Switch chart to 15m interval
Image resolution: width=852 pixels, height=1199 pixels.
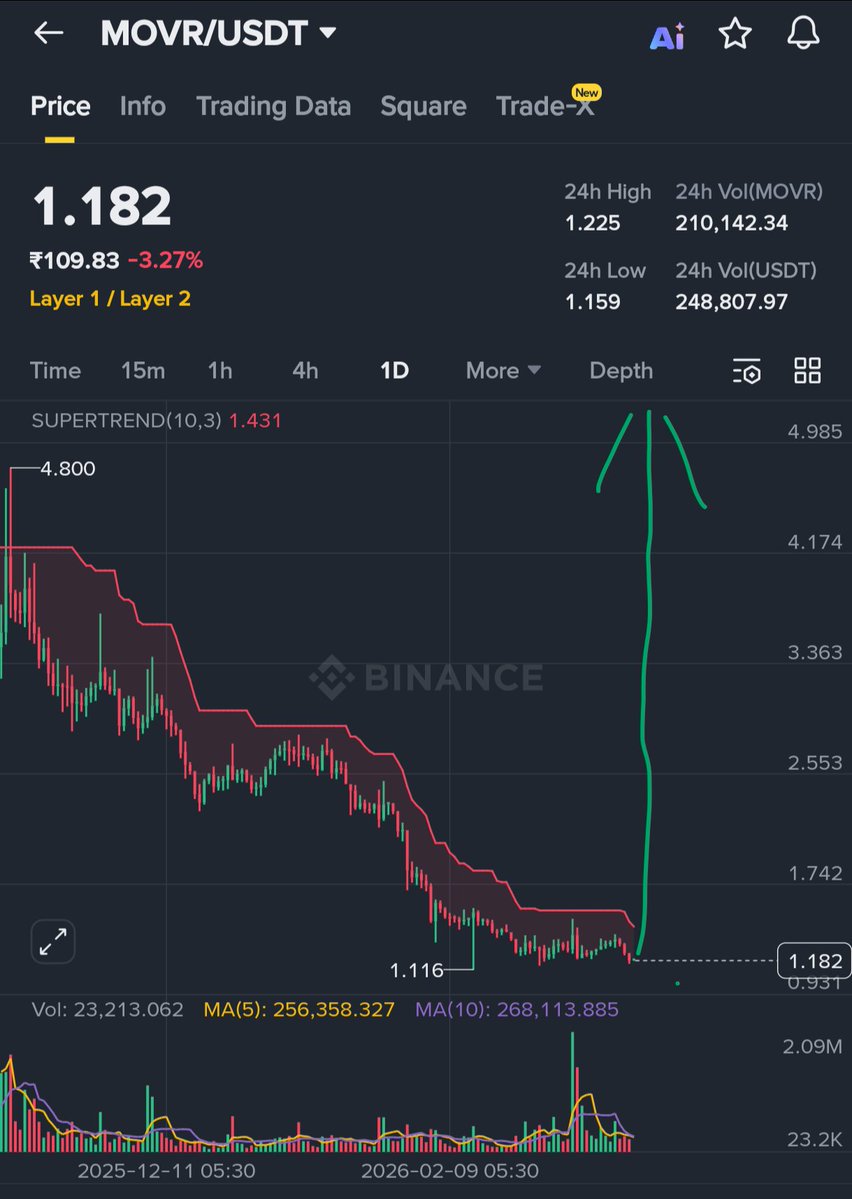[143, 371]
